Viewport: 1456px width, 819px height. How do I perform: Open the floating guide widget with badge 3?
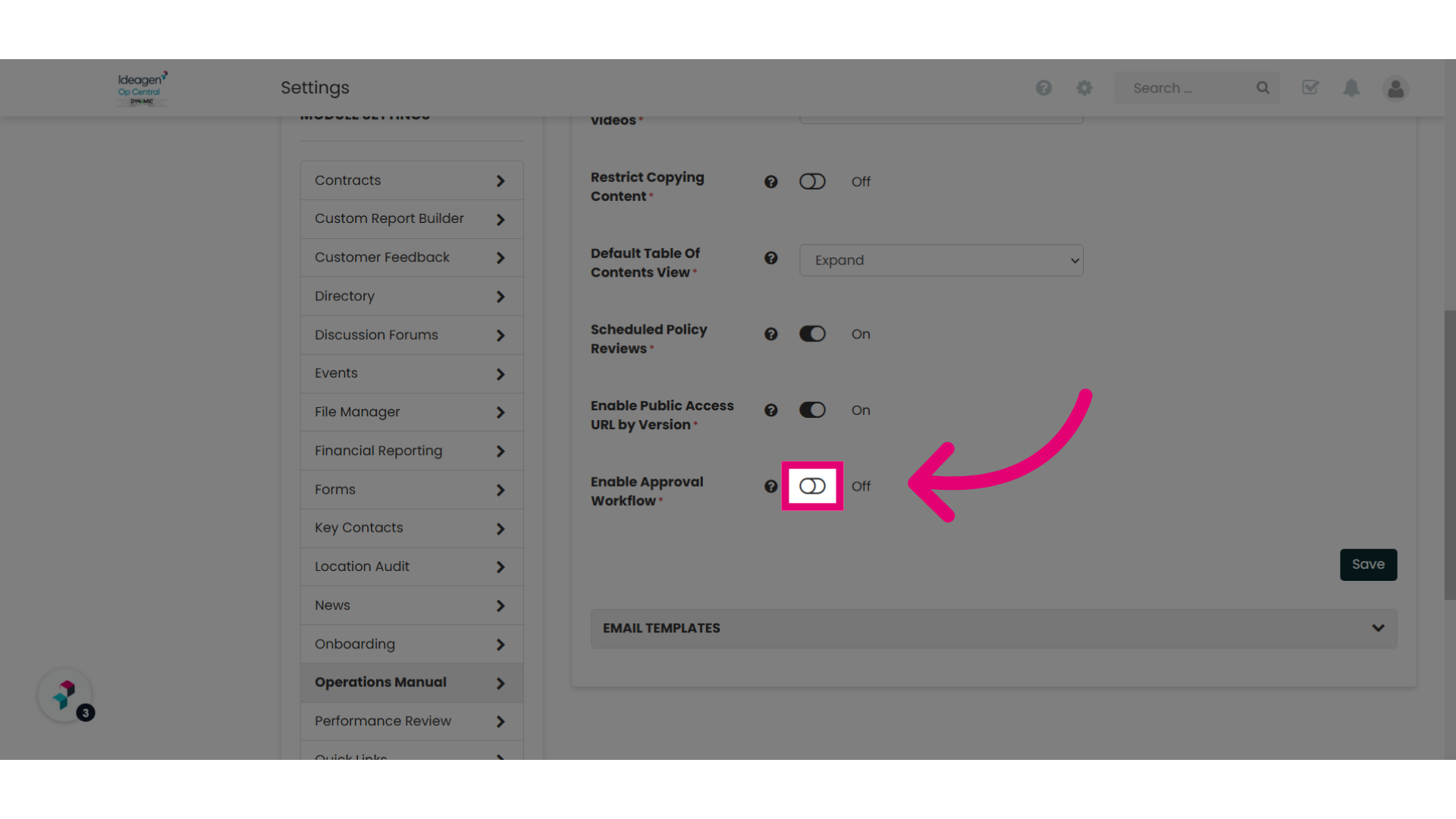[x=66, y=695]
